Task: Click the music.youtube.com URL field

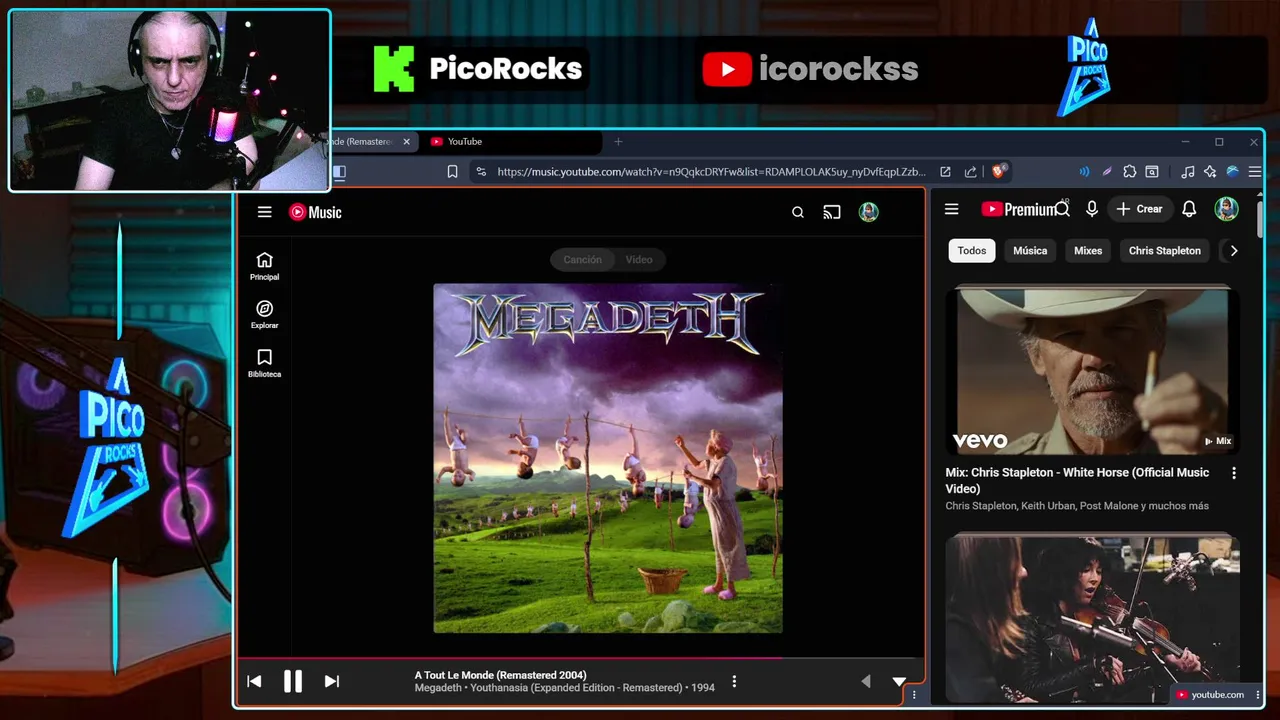Action: pyautogui.click(x=711, y=172)
